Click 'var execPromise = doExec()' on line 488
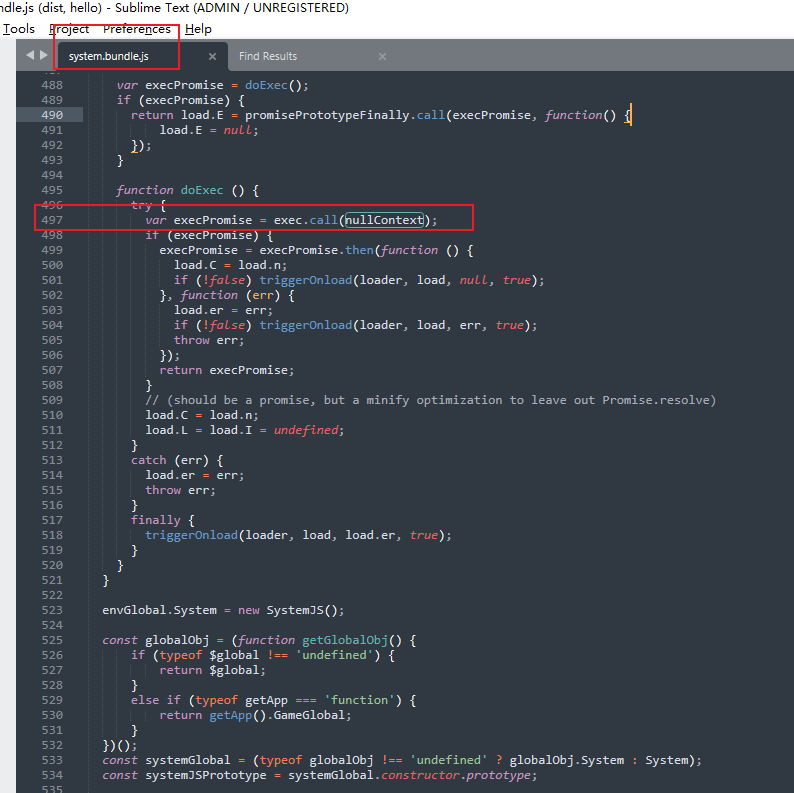Viewport: 794px width, 793px height. click(x=209, y=85)
